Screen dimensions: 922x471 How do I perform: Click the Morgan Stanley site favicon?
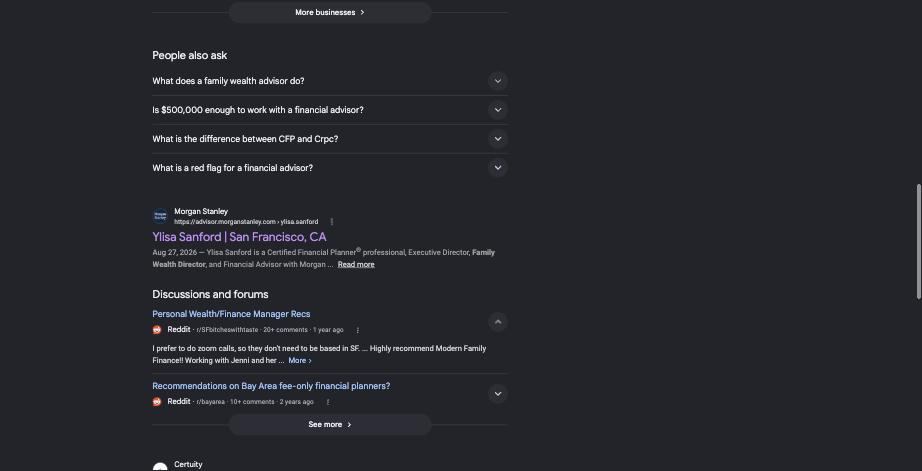[x=160, y=216]
